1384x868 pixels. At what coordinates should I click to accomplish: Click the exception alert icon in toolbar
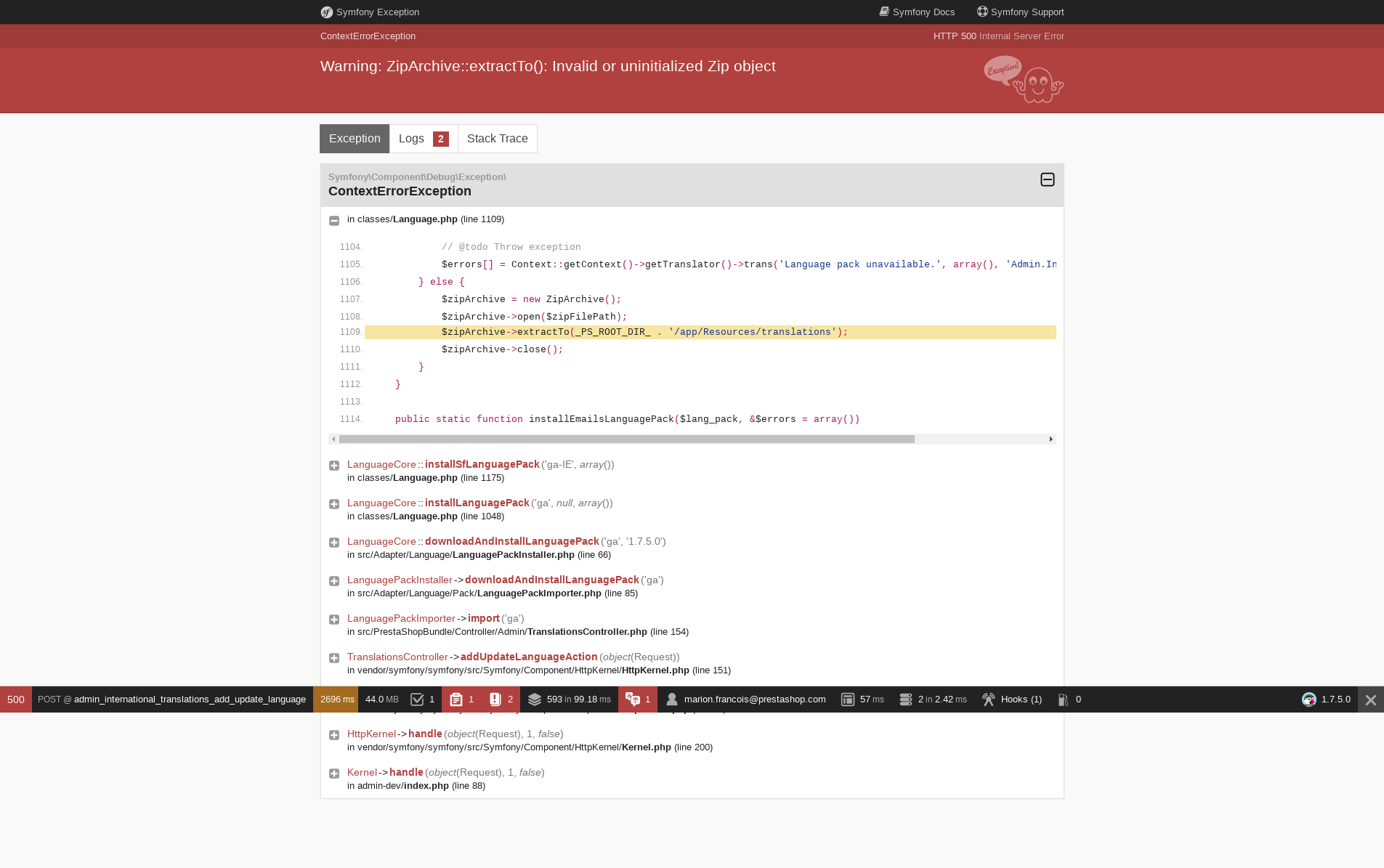pyautogui.click(x=495, y=699)
